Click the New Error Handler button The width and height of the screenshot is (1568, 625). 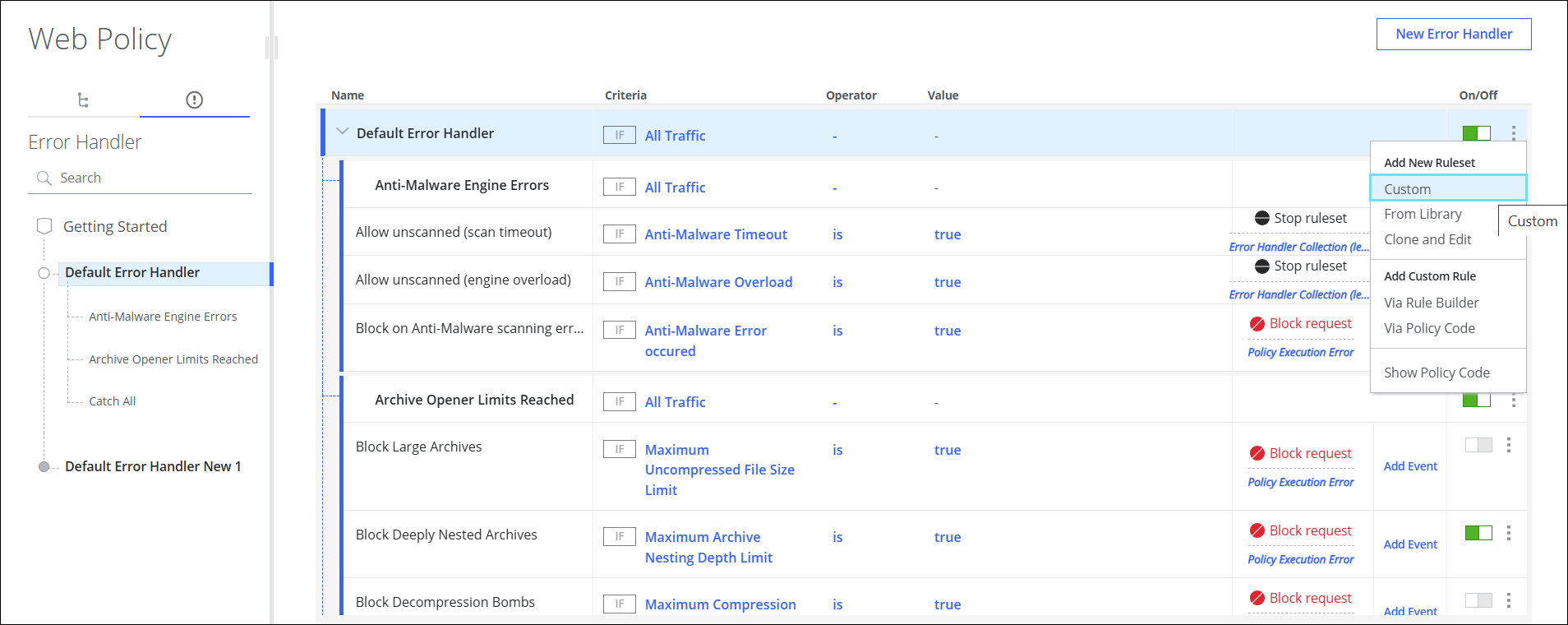1453,34
